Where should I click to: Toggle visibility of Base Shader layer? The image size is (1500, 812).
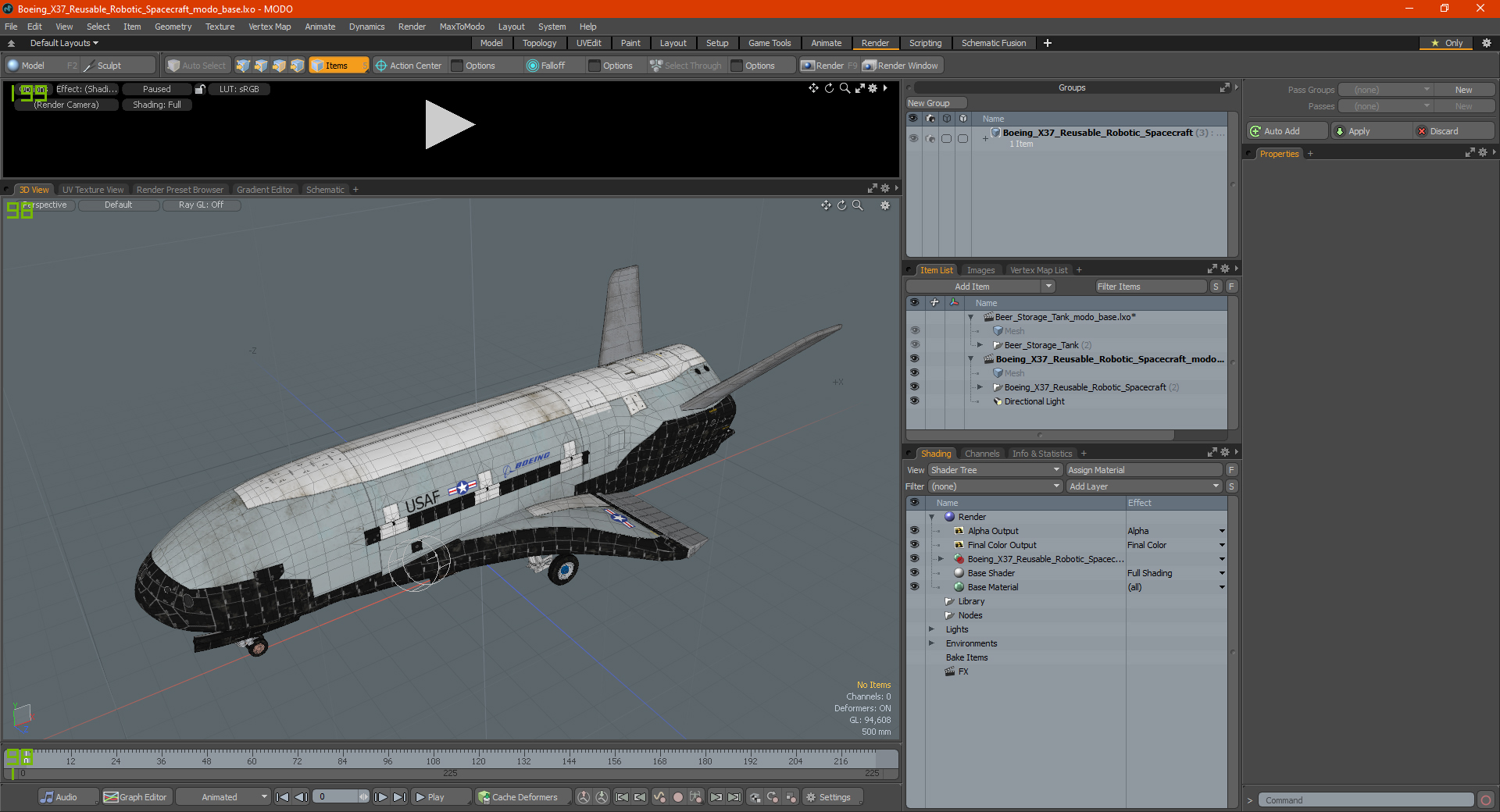point(914,573)
